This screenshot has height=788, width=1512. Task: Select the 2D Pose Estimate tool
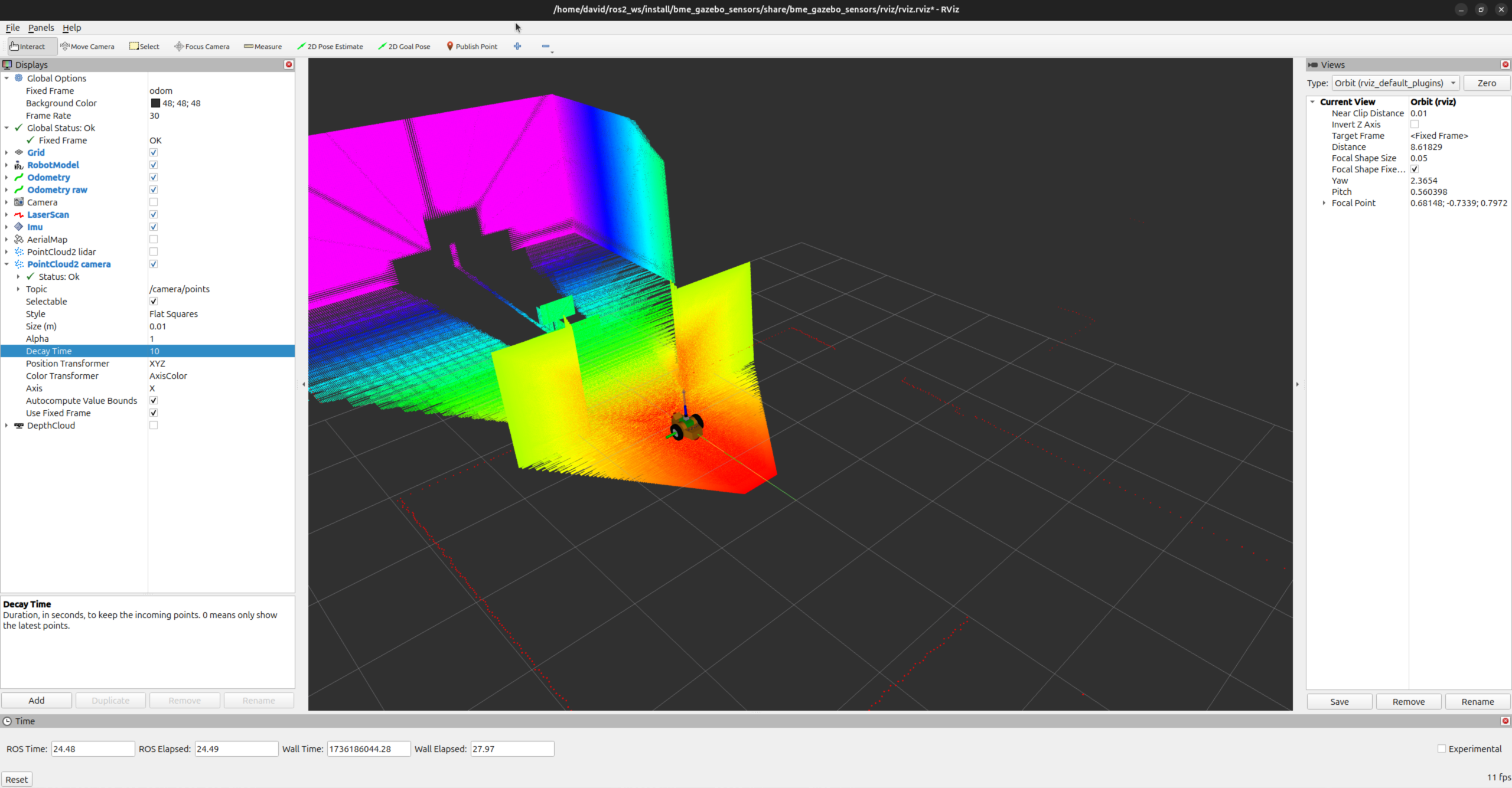(x=330, y=46)
